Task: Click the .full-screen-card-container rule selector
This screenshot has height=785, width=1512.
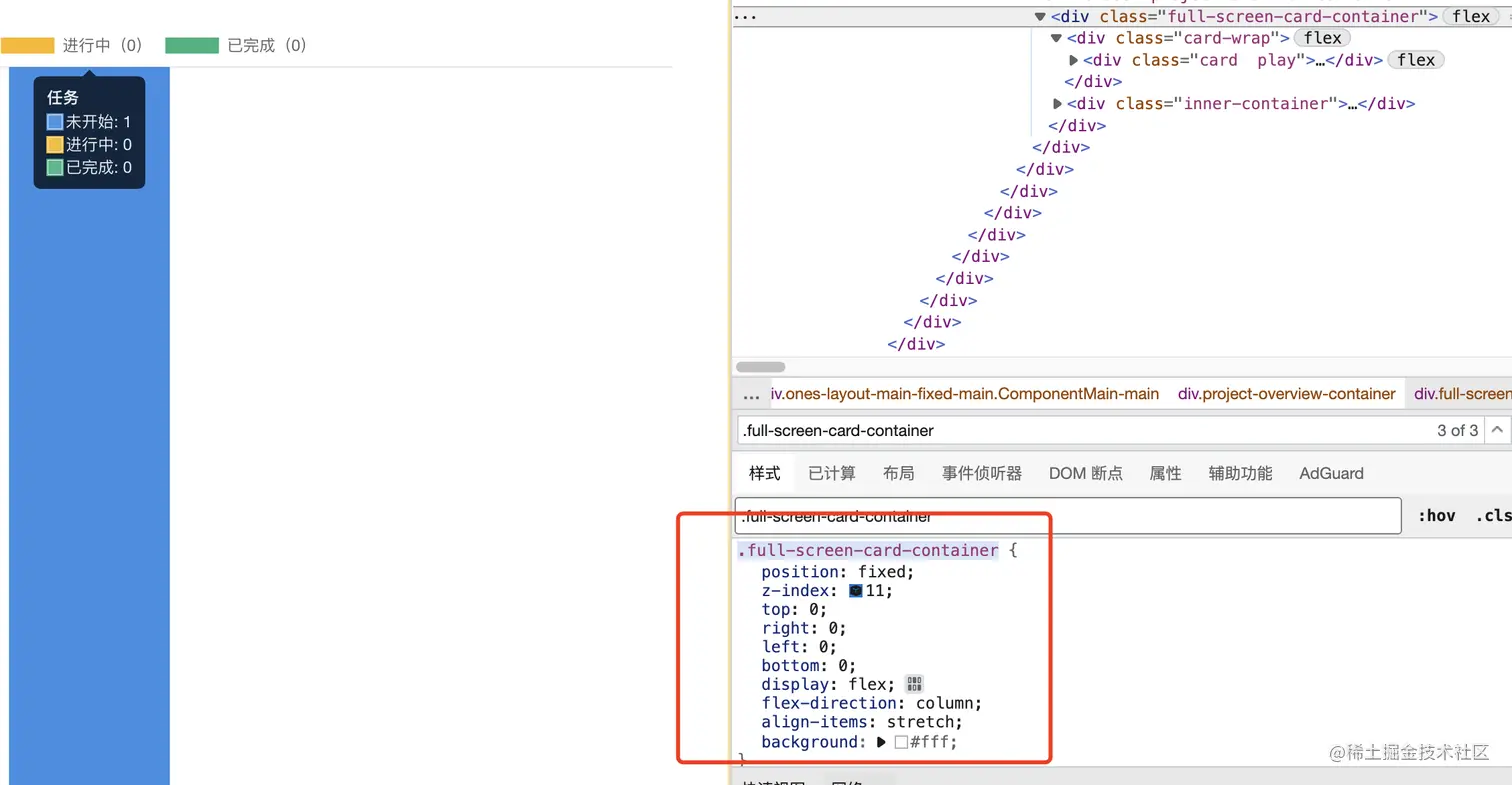Action: (868, 551)
